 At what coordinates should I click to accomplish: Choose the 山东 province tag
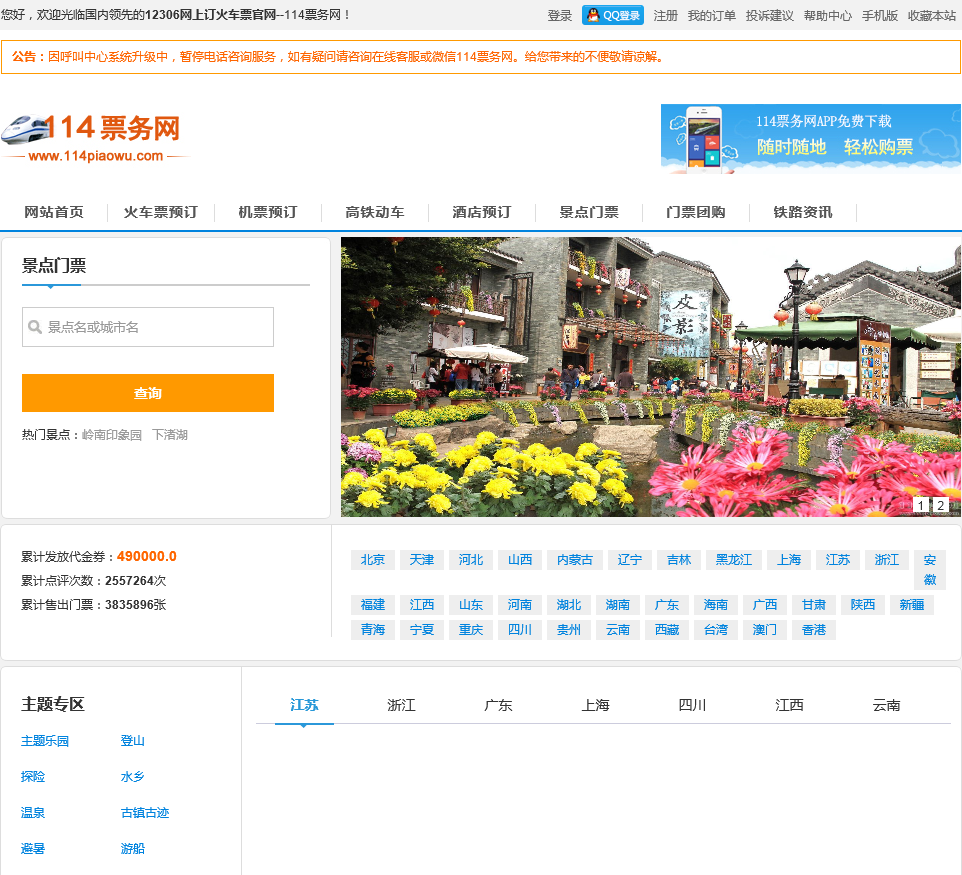click(471, 604)
